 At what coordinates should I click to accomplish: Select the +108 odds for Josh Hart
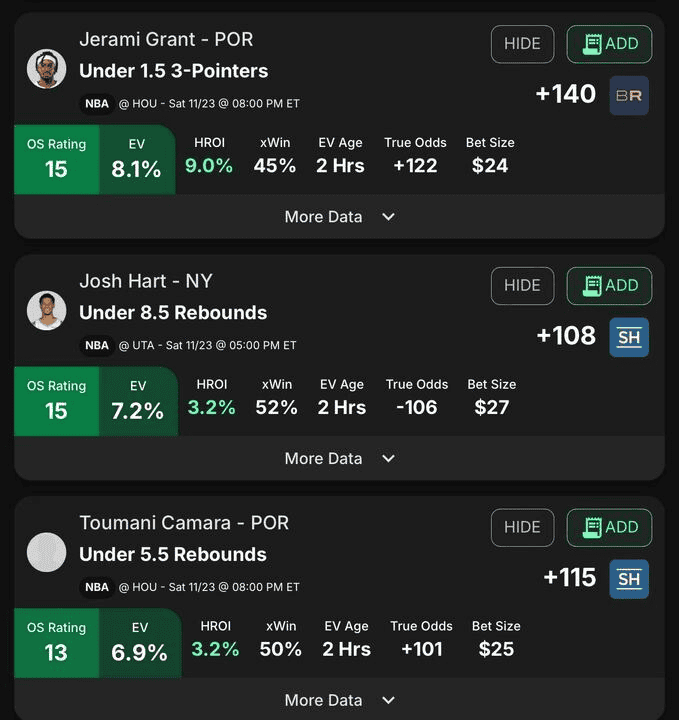coord(566,336)
